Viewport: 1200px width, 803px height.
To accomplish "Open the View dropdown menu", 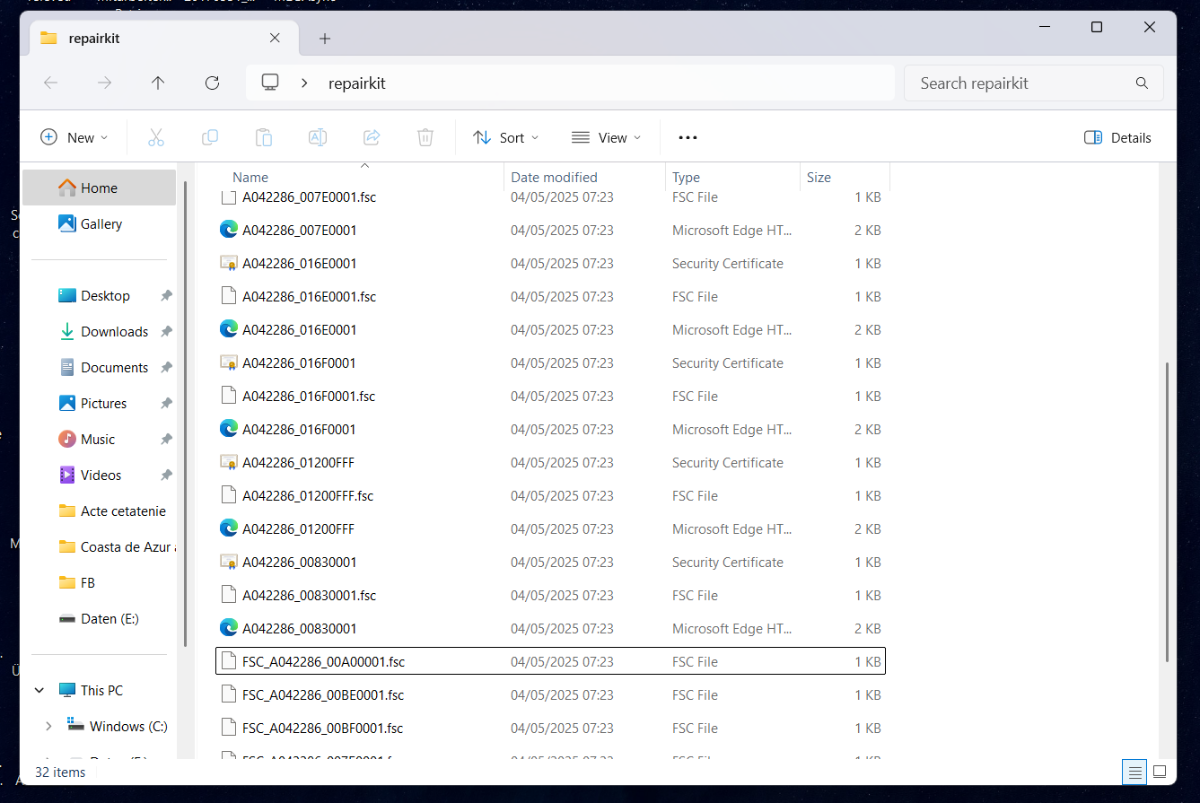I will [x=606, y=138].
